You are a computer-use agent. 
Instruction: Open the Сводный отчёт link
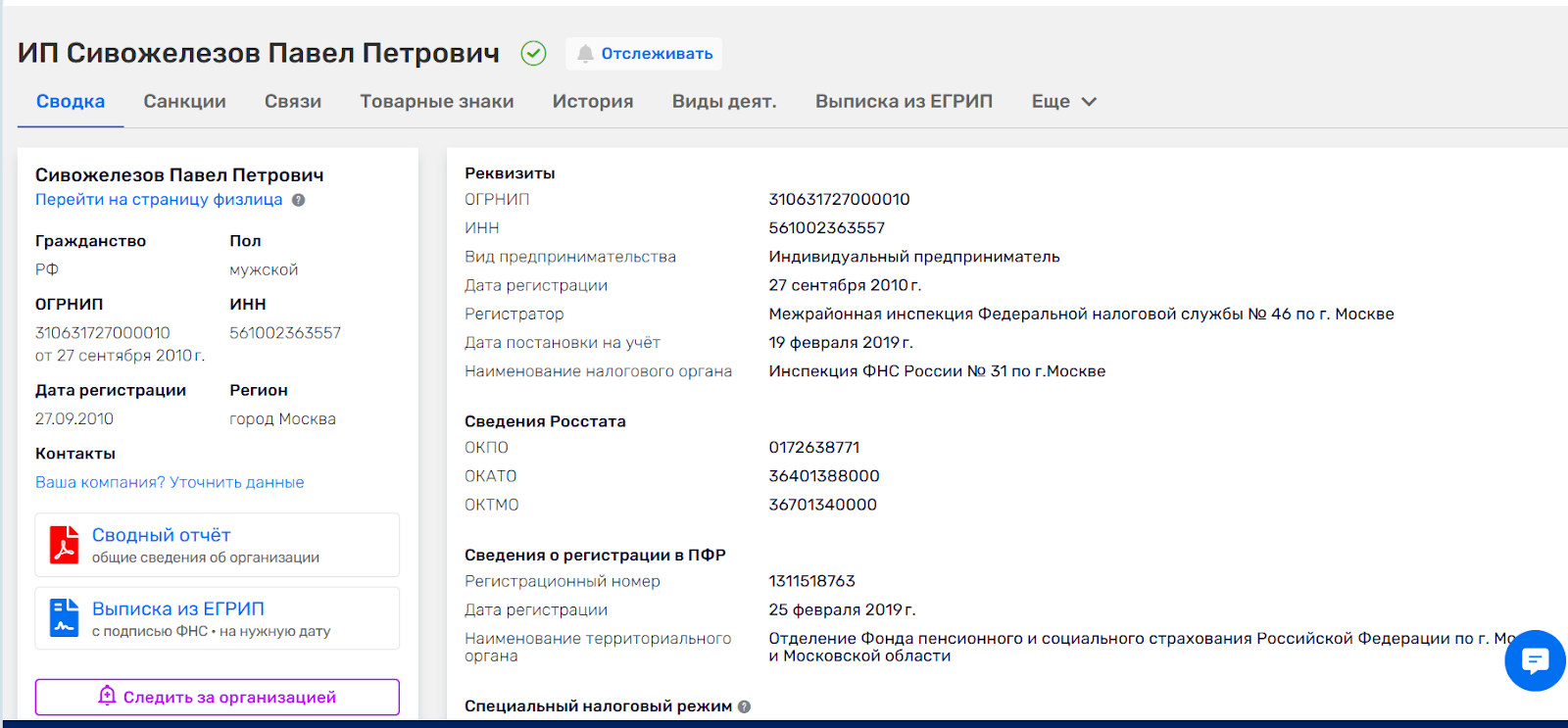(162, 535)
